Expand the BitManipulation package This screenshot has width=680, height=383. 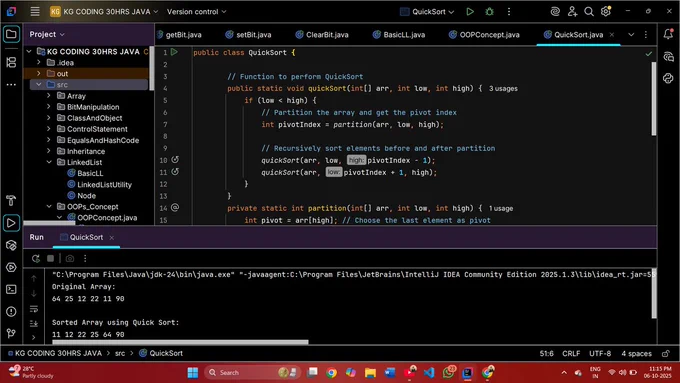(x=49, y=107)
